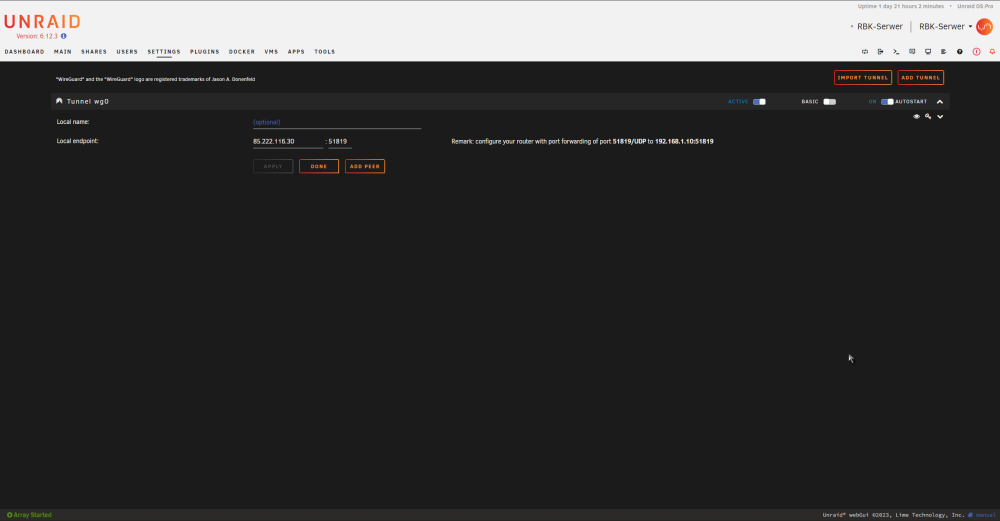Toggle the BASIC advanced view switch

[830, 102]
